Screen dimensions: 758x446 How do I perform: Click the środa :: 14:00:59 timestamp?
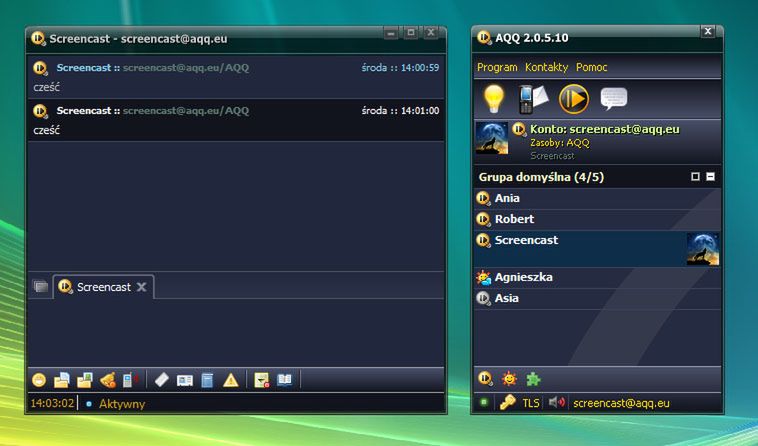[400, 68]
